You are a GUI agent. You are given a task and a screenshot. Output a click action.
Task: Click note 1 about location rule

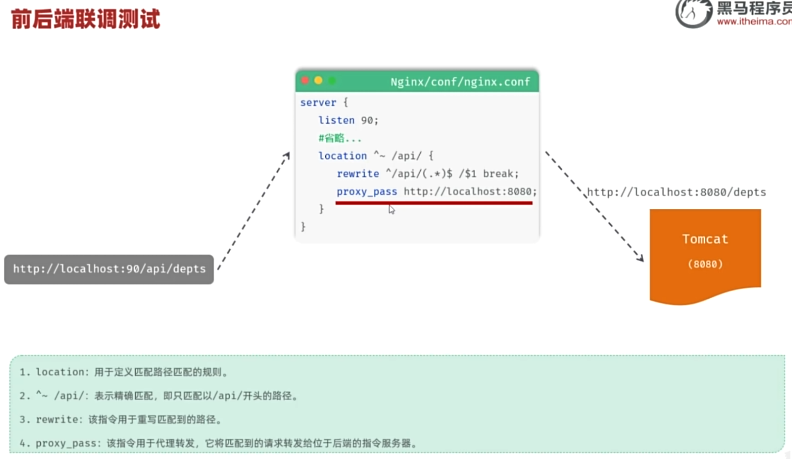pos(124,372)
